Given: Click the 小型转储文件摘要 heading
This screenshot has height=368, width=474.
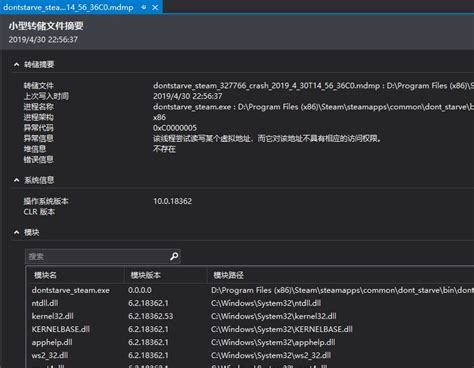Looking at the screenshot, I should (x=46, y=26).
